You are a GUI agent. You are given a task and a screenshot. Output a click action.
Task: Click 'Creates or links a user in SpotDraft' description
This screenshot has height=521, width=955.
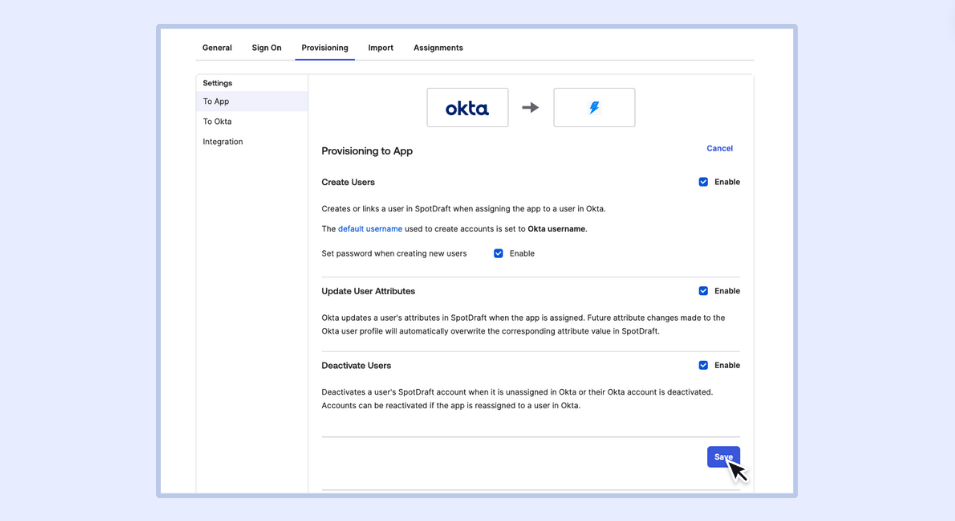463,208
